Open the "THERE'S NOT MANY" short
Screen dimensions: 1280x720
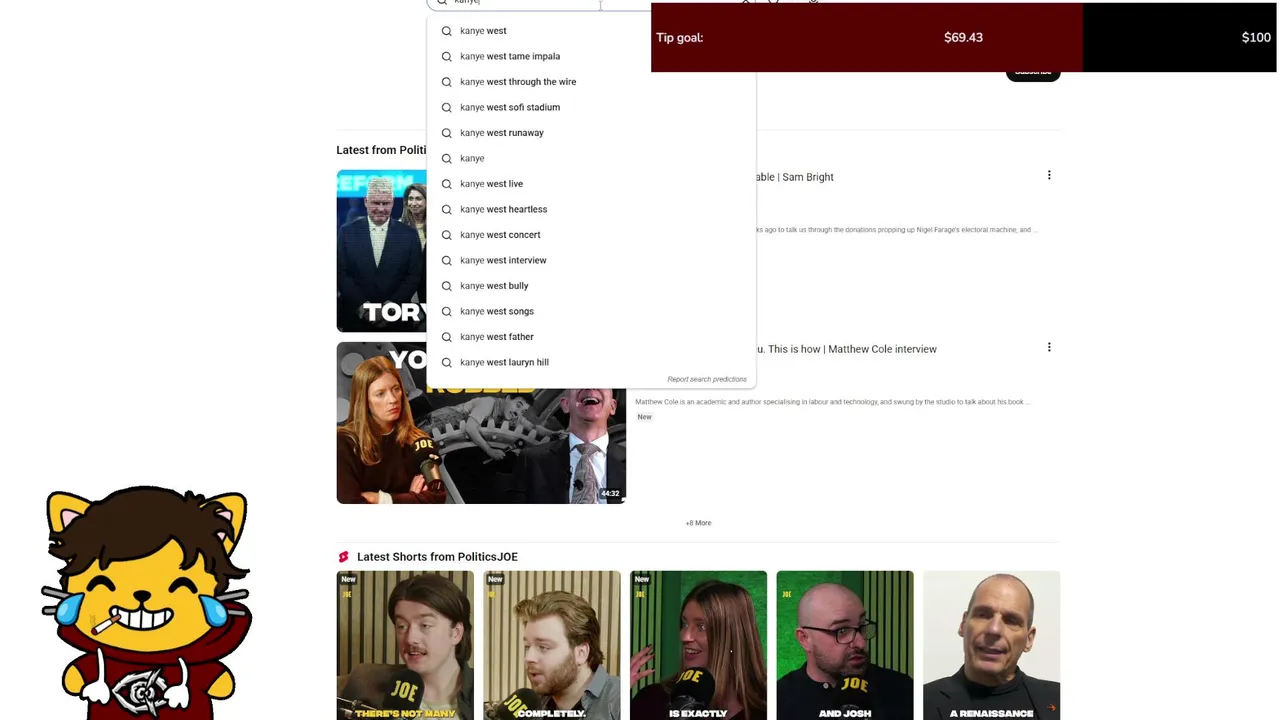(x=405, y=645)
